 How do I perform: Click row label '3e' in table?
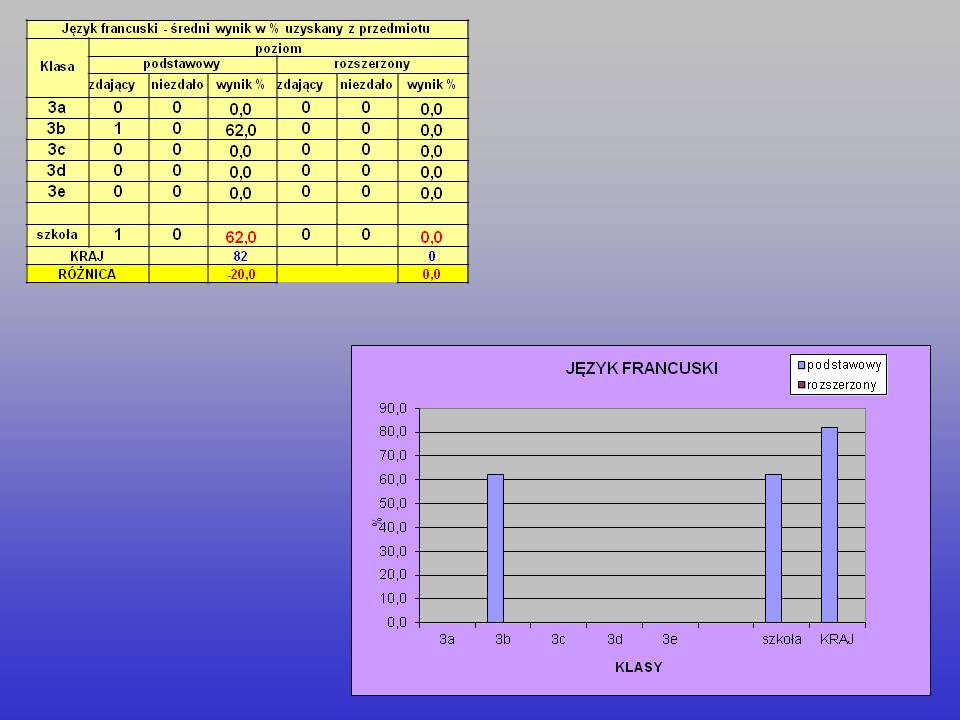[x=56, y=192]
